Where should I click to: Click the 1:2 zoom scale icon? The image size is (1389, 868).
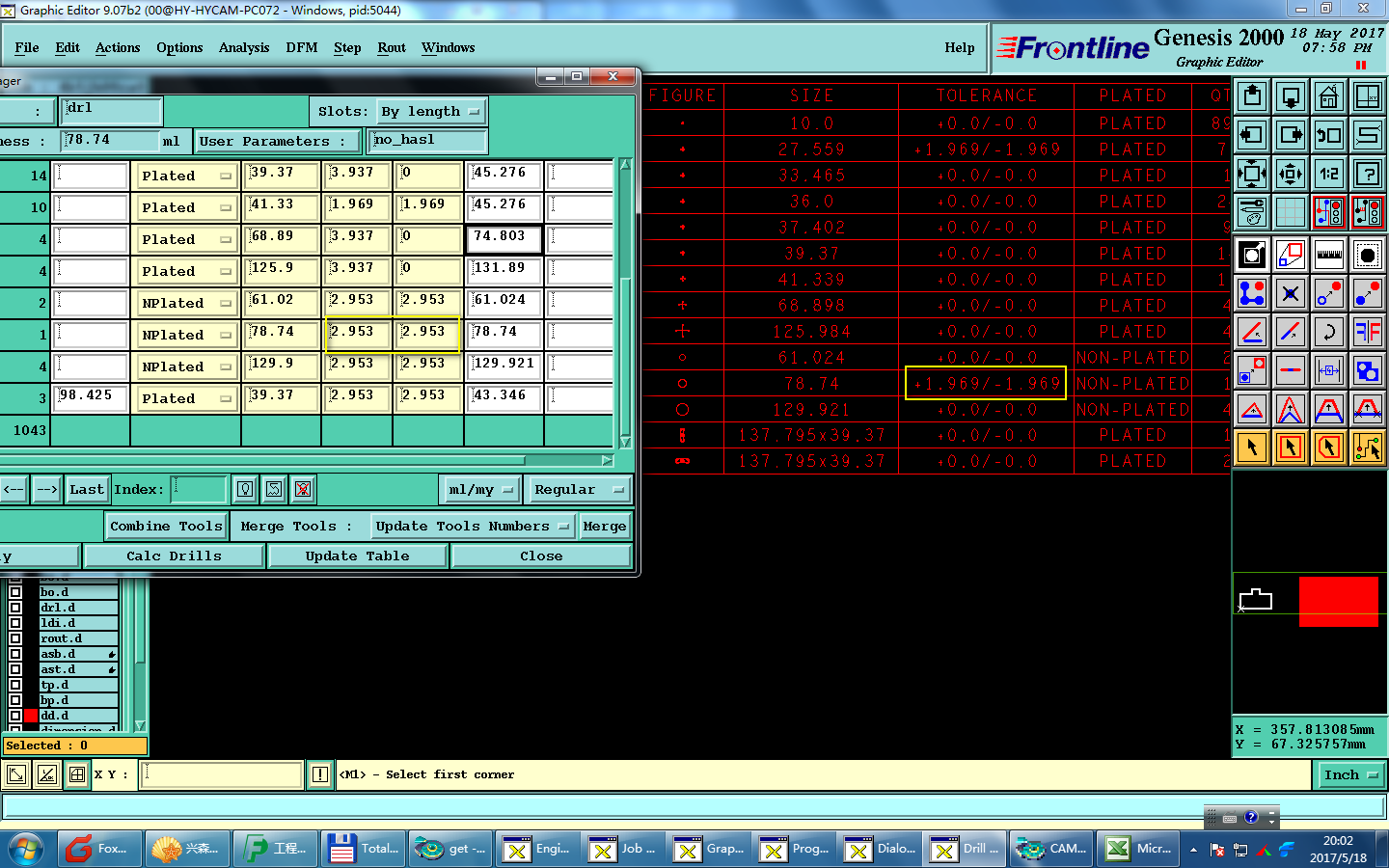(1329, 174)
